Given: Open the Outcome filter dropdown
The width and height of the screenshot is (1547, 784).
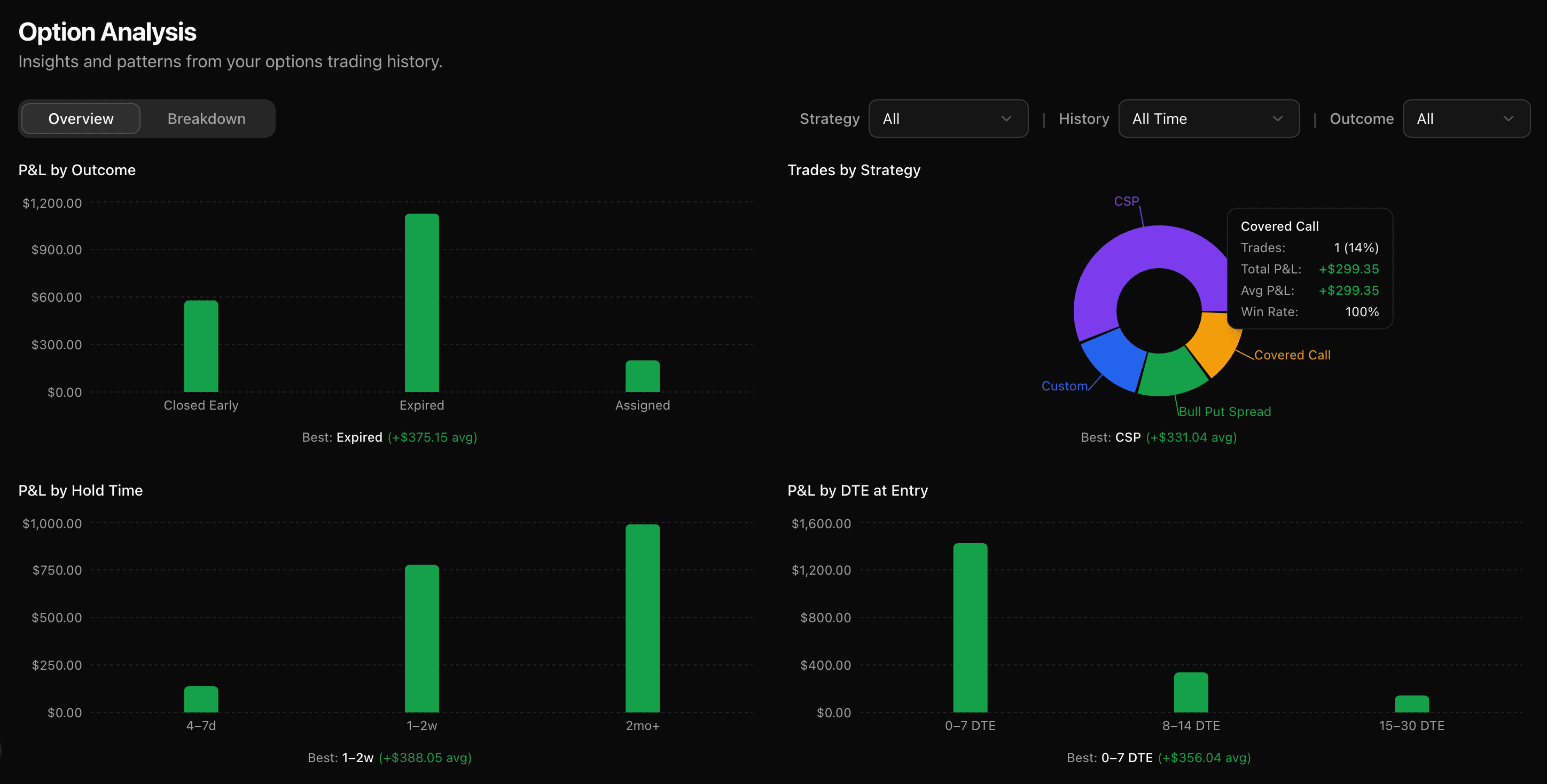Looking at the screenshot, I should pyautogui.click(x=1466, y=118).
